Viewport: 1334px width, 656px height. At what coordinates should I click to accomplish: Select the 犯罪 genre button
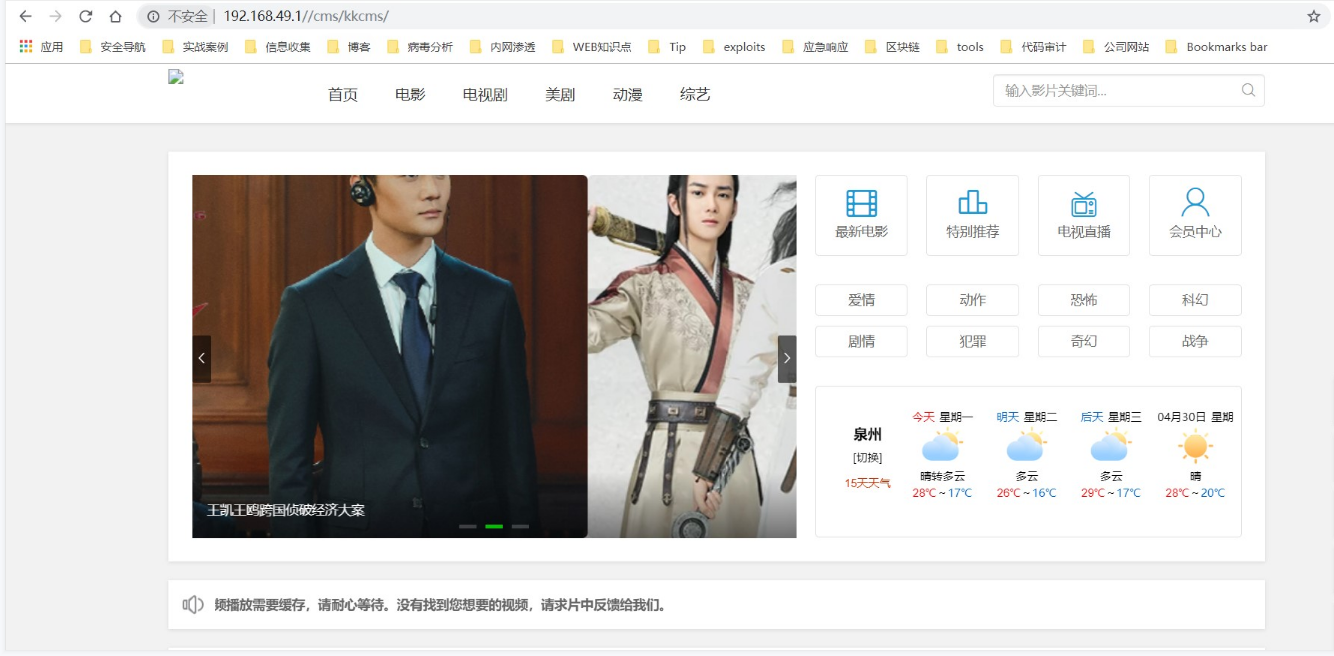pos(972,341)
